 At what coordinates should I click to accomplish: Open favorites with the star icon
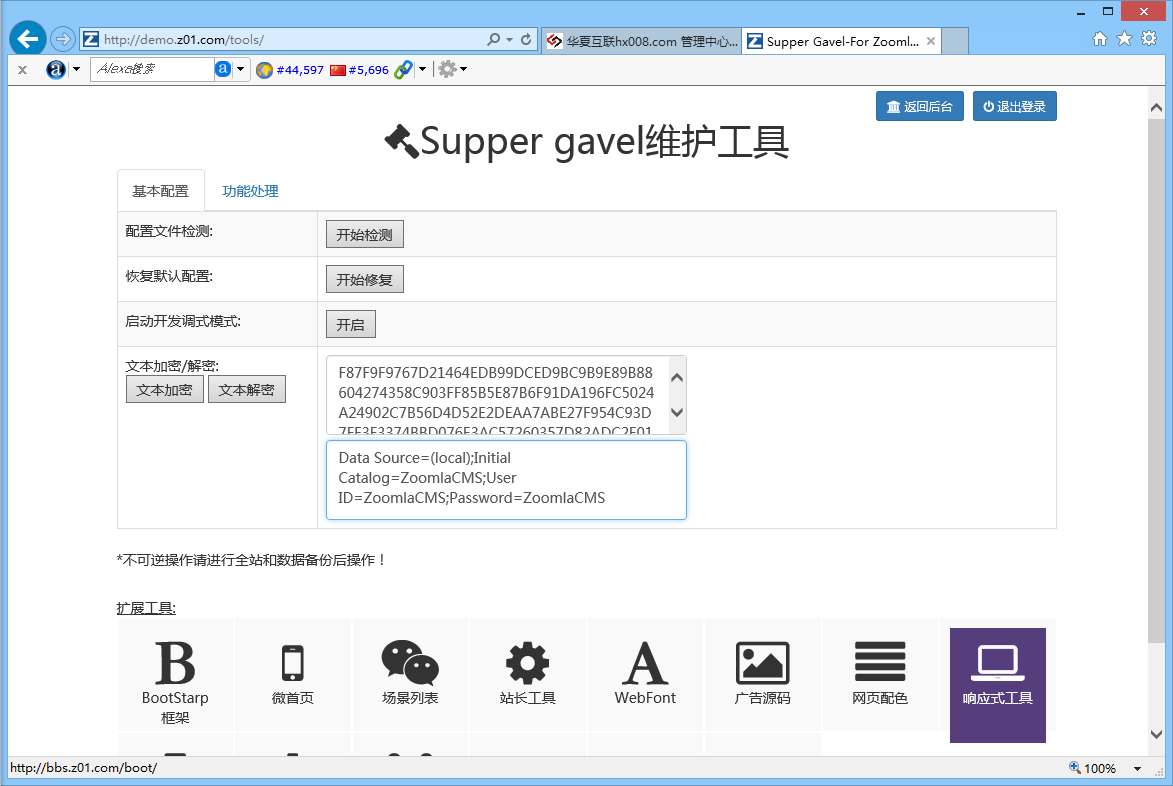coord(1124,39)
